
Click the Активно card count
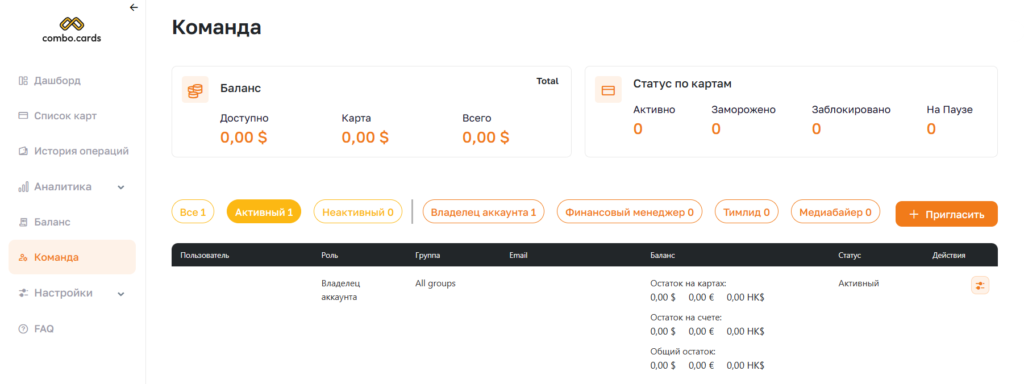click(638, 129)
